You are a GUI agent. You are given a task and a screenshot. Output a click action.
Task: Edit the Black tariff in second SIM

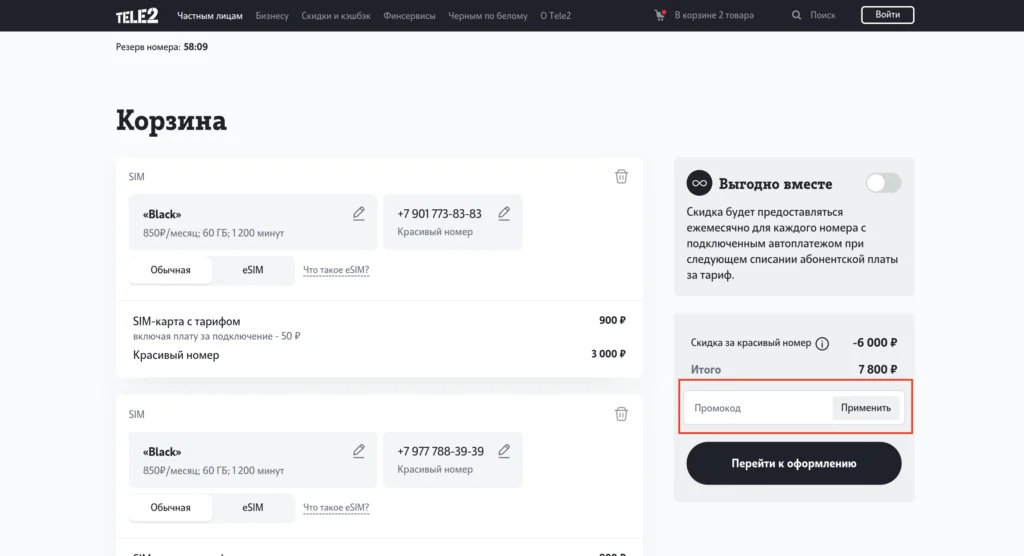359,451
